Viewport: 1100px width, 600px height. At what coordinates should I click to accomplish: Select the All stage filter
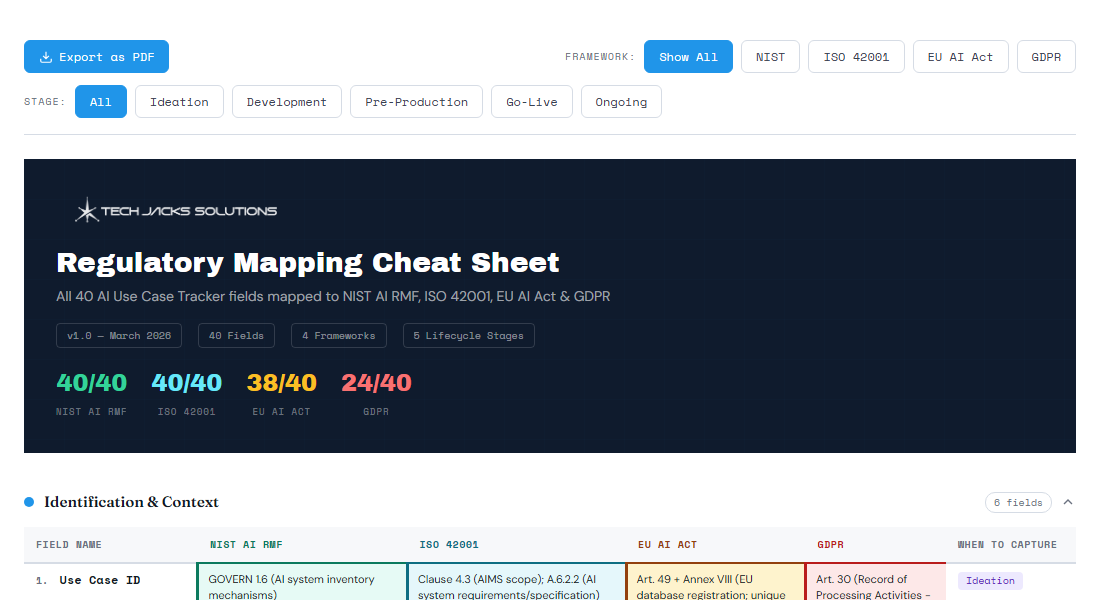pyautogui.click(x=100, y=101)
